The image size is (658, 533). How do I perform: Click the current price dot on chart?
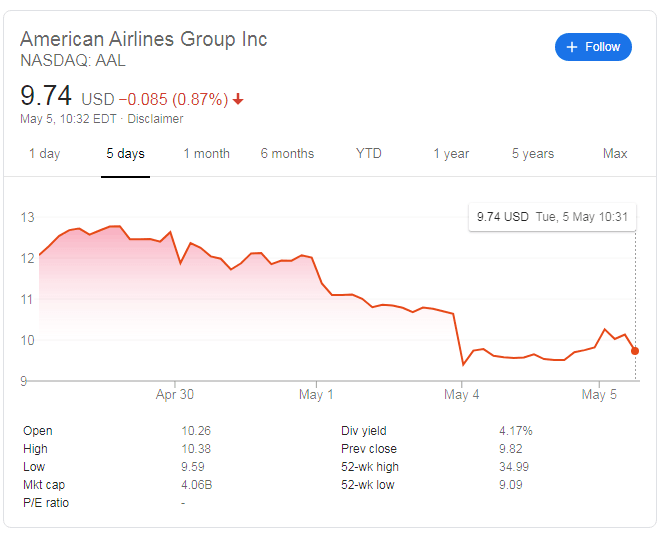[635, 350]
